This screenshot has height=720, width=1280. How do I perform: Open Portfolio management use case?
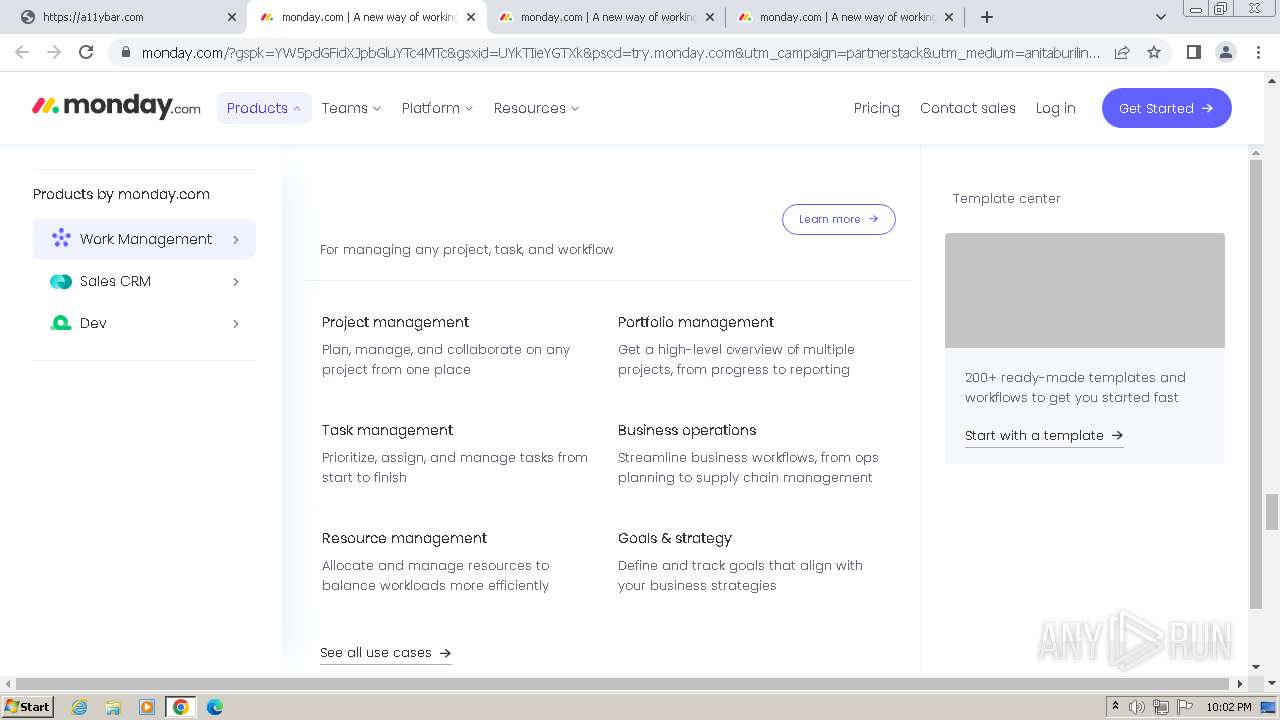696,322
